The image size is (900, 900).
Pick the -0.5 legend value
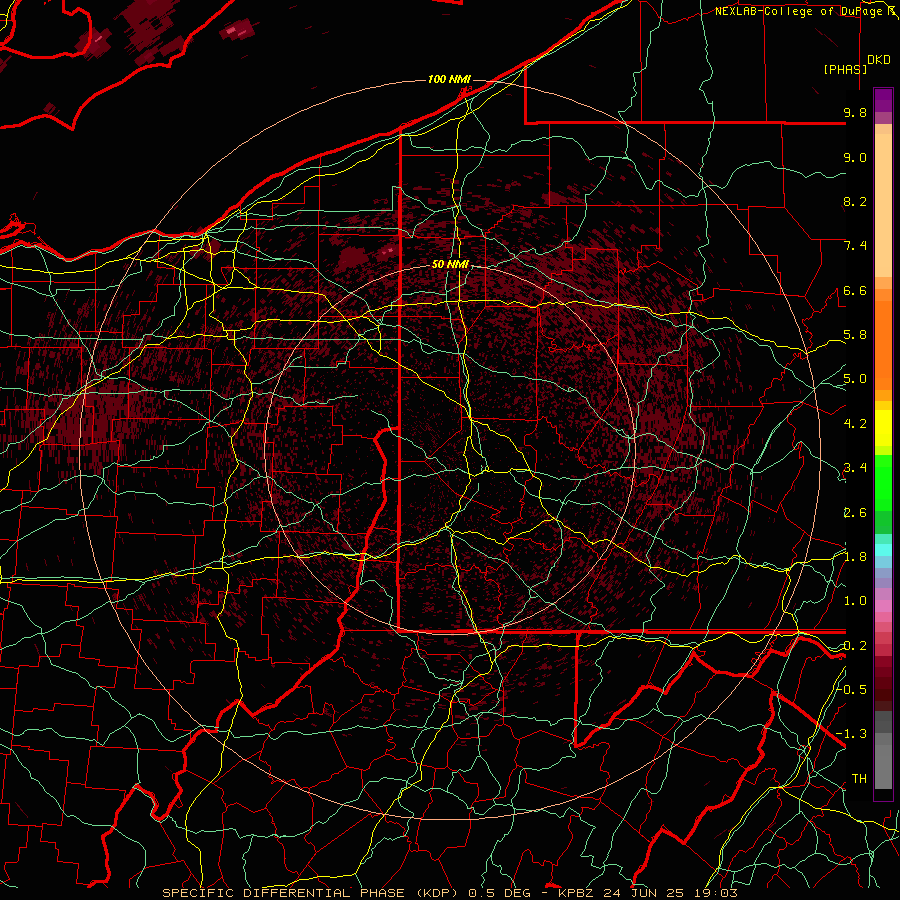point(852,689)
